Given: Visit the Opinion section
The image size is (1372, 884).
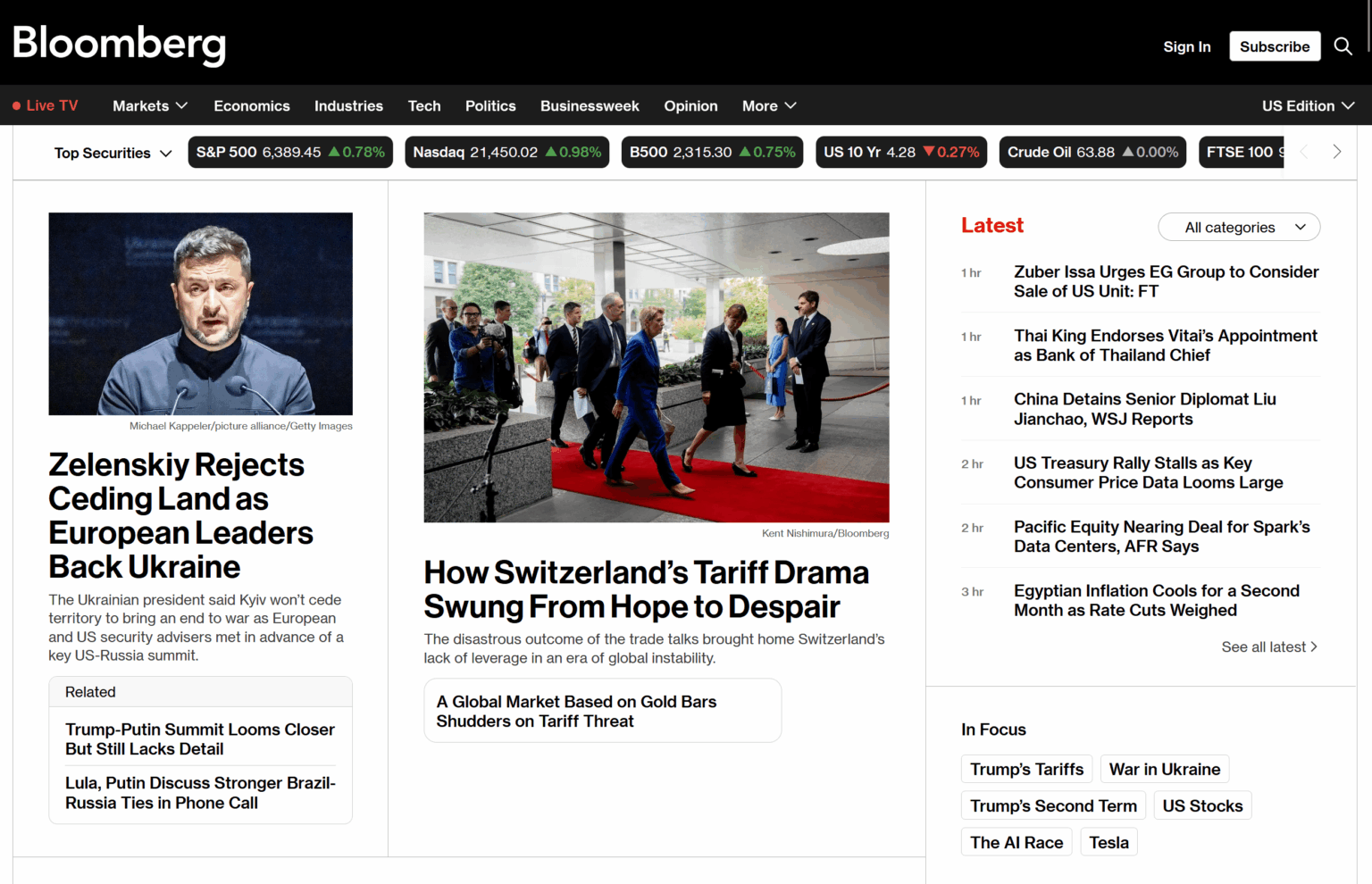Looking at the screenshot, I should click(x=690, y=105).
